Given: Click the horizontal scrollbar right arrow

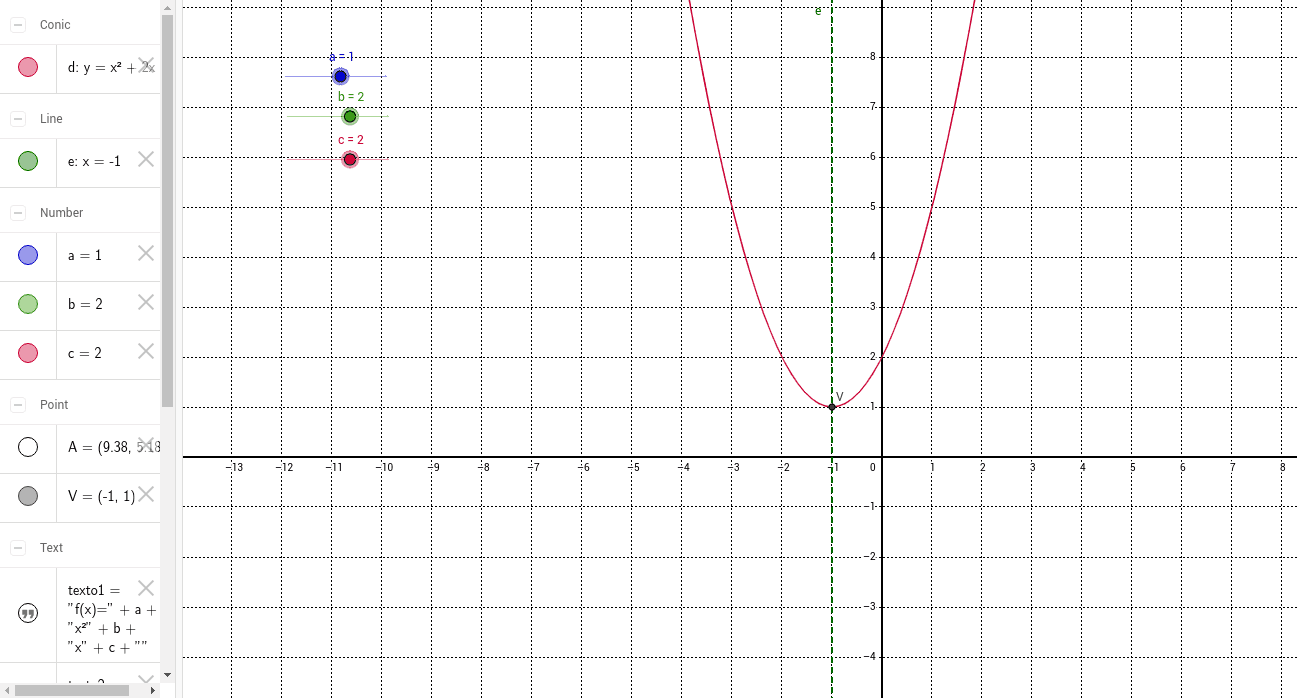Looking at the screenshot, I should click(x=152, y=690).
